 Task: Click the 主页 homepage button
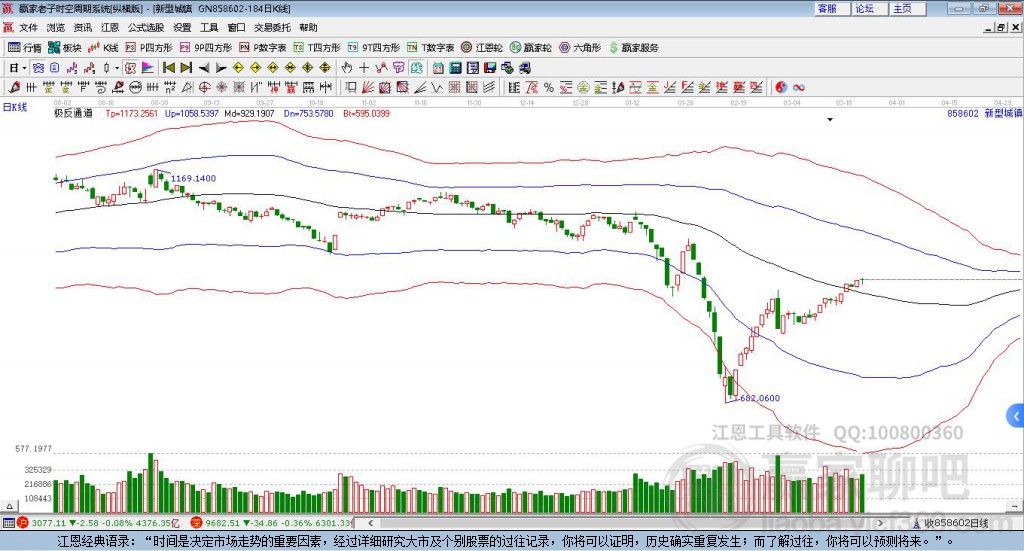tap(908, 8)
